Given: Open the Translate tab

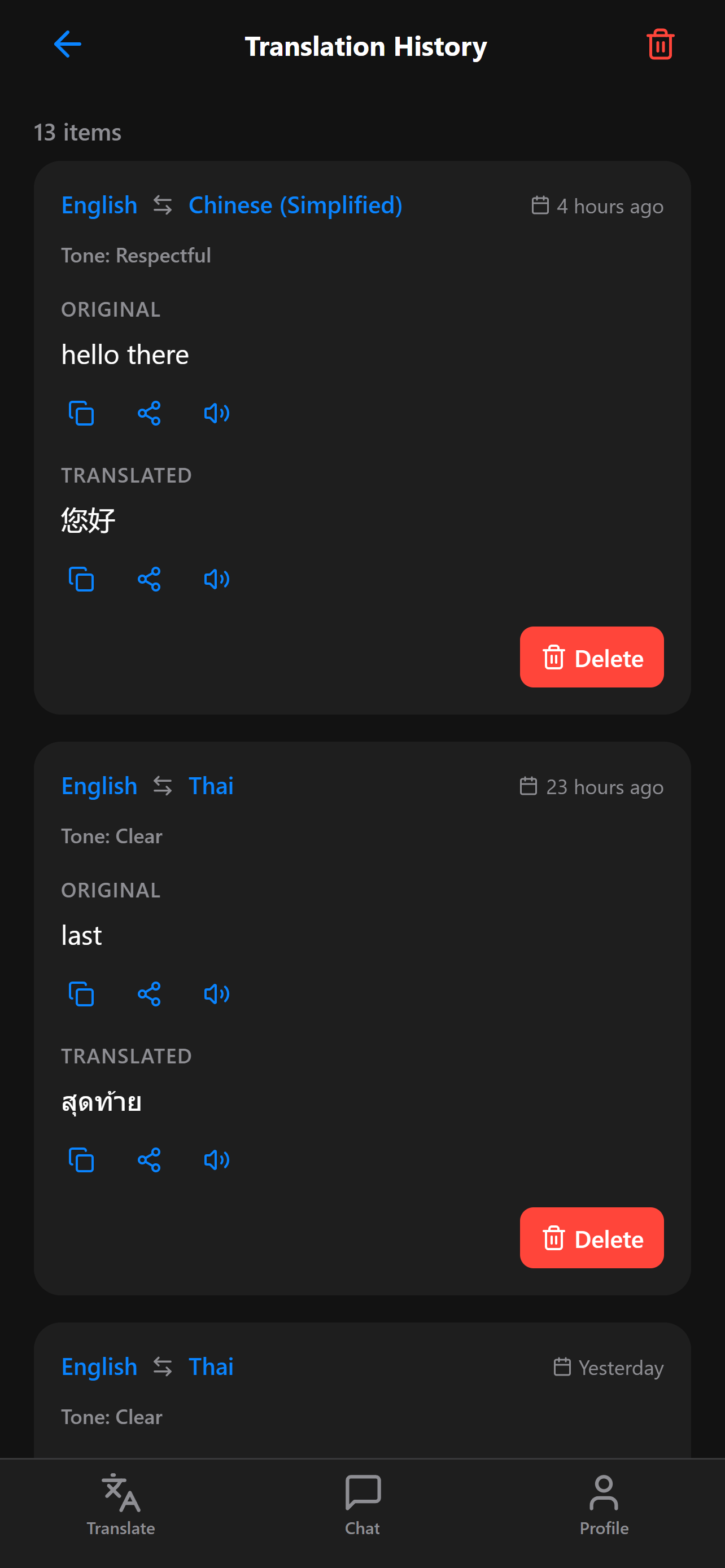Looking at the screenshot, I should click(x=120, y=1504).
